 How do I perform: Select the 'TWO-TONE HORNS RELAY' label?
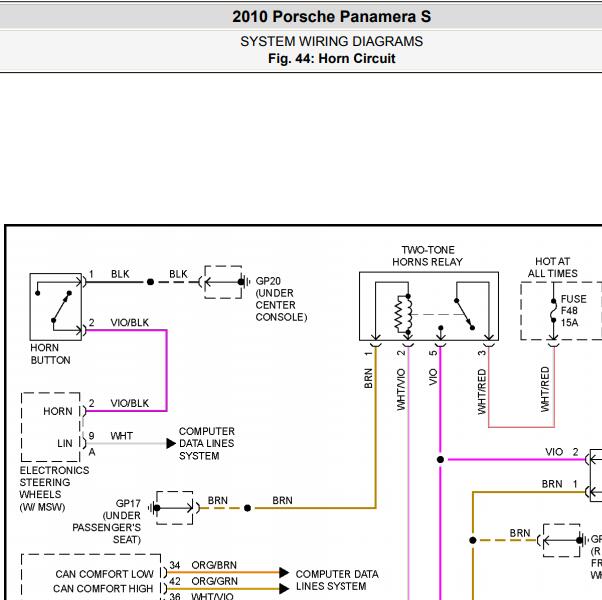427,256
